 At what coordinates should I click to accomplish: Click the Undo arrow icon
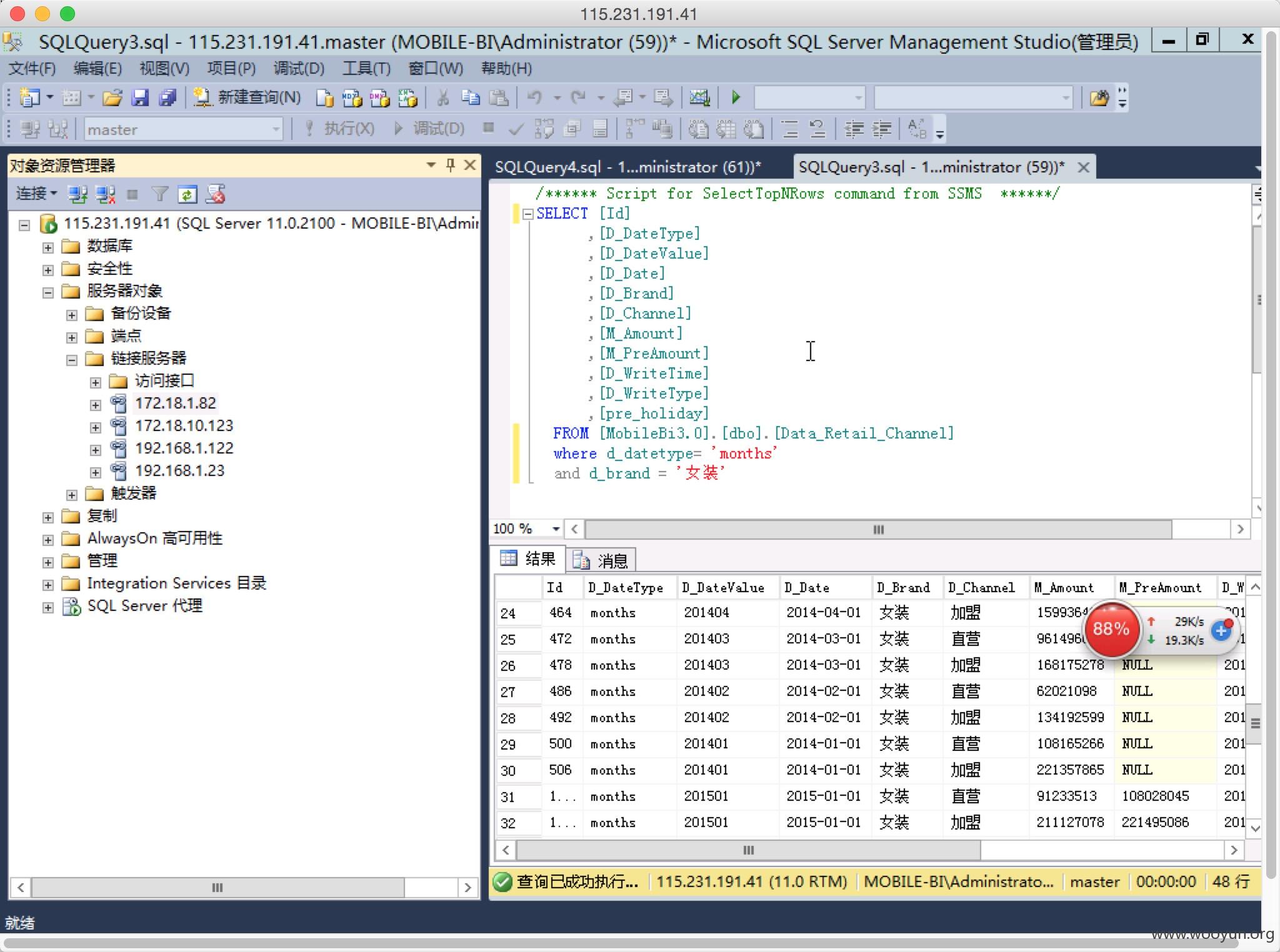pyautogui.click(x=534, y=97)
